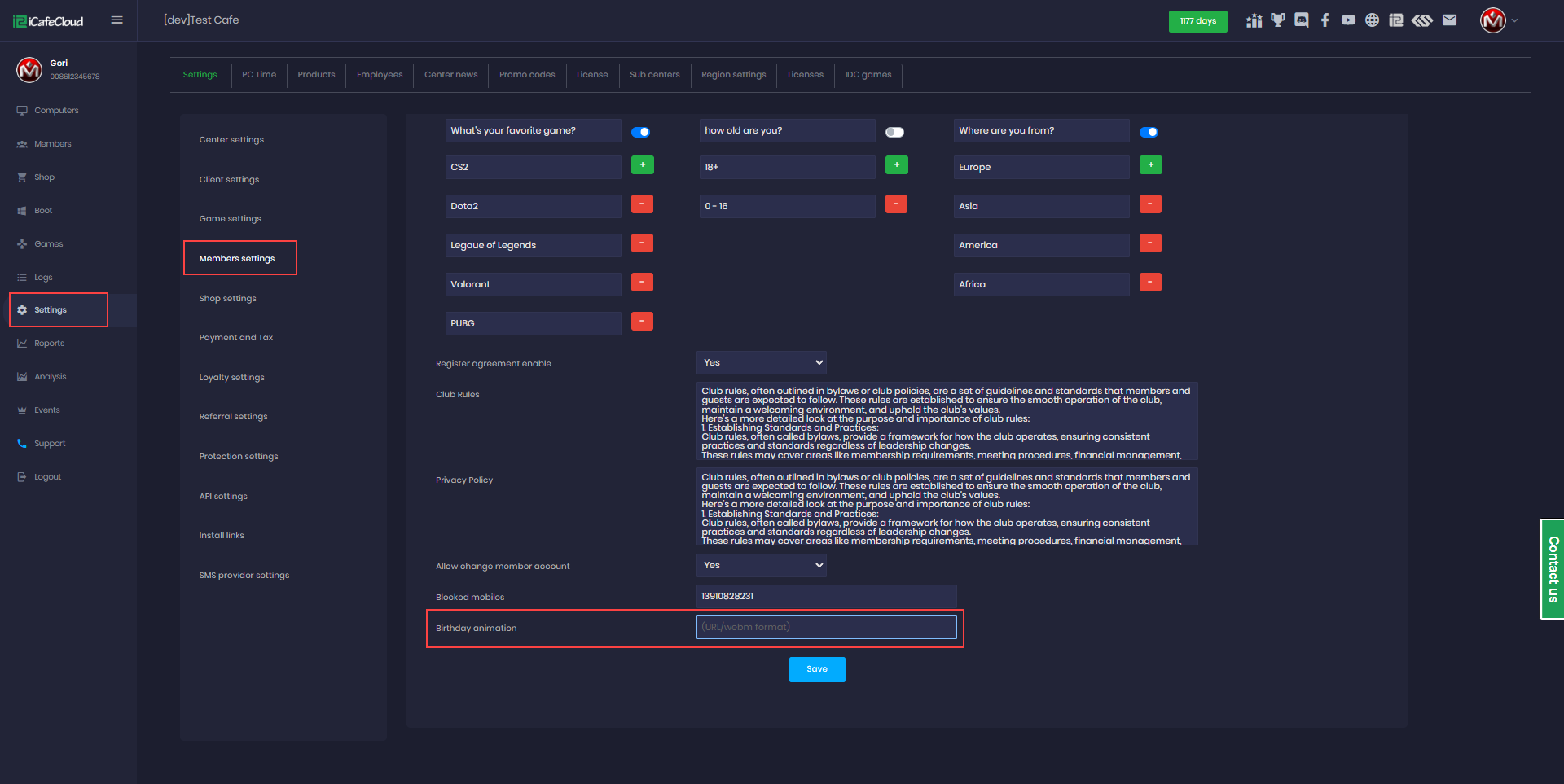Image resolution: width=1564 pixels, height=784 pixels.
Task: Click the globe website icon
Action: click(x=1373, y=20)
